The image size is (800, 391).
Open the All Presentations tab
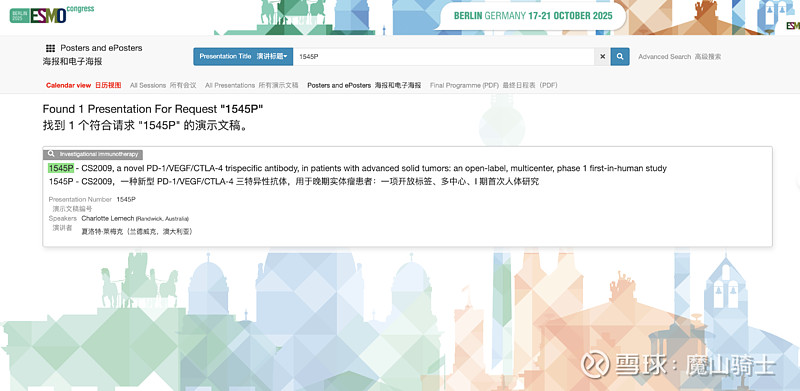click(252, 85)
